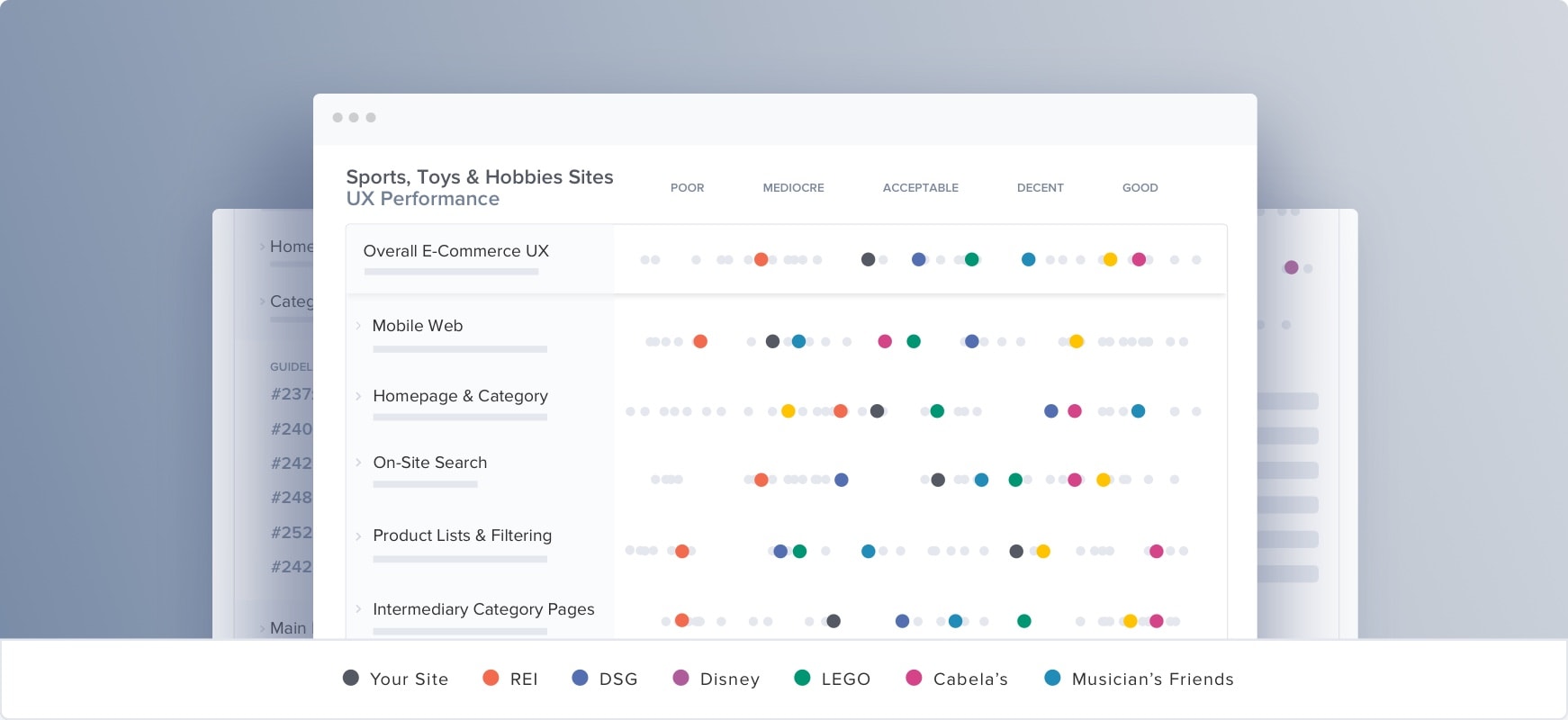Open guideline #252 in background sidebar
Image resolution: width=1568 pixels, height=720 pixels.
tap(292, 533)
